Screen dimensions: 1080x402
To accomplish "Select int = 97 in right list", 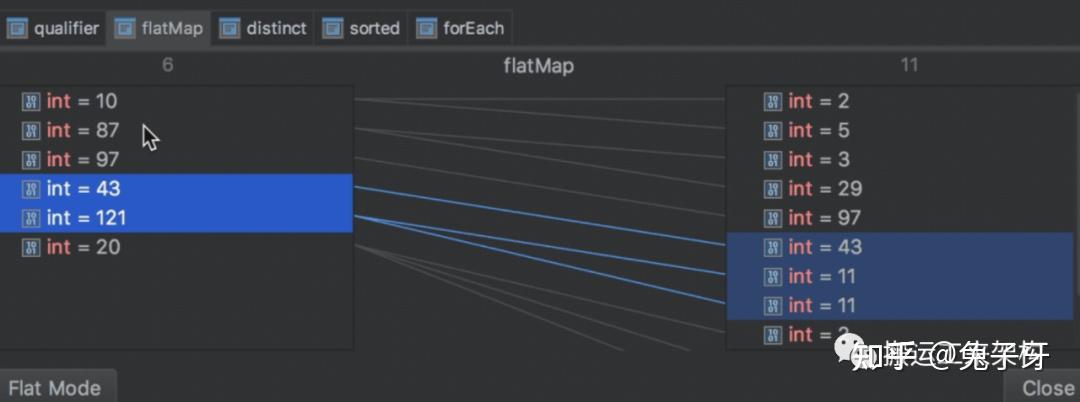I will point(900,218).
